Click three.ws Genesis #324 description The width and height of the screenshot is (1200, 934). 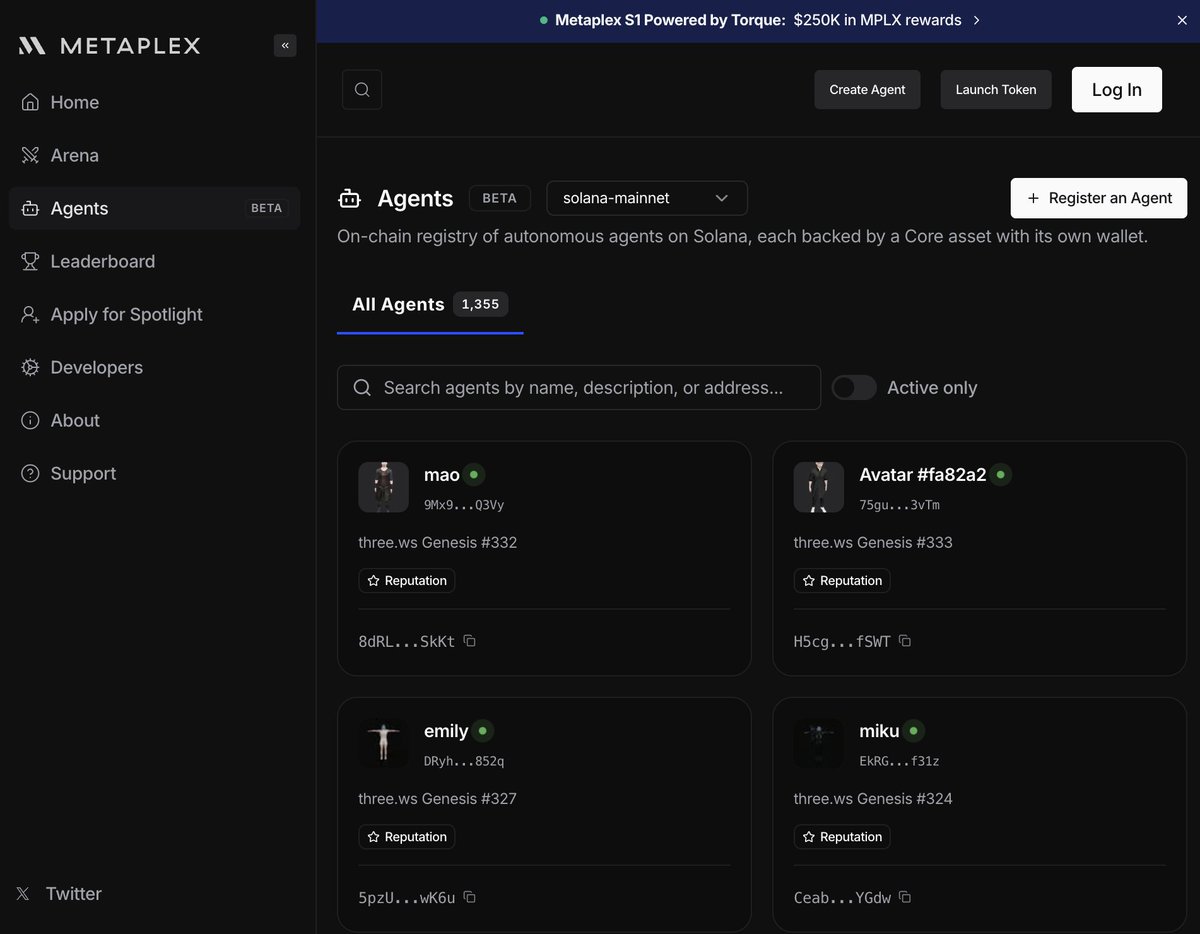pyautogui.click(x=873, y=798)
